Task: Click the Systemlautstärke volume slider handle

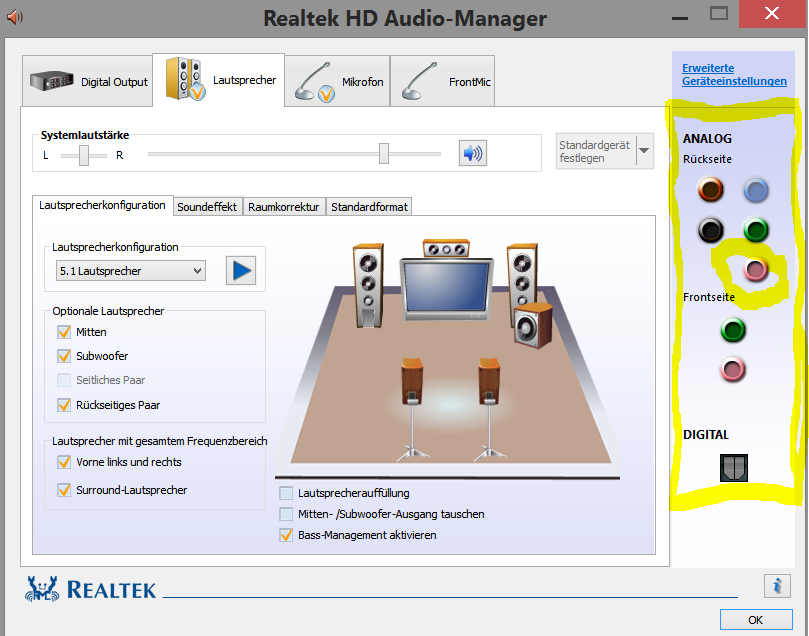Action: click(383, 153)
